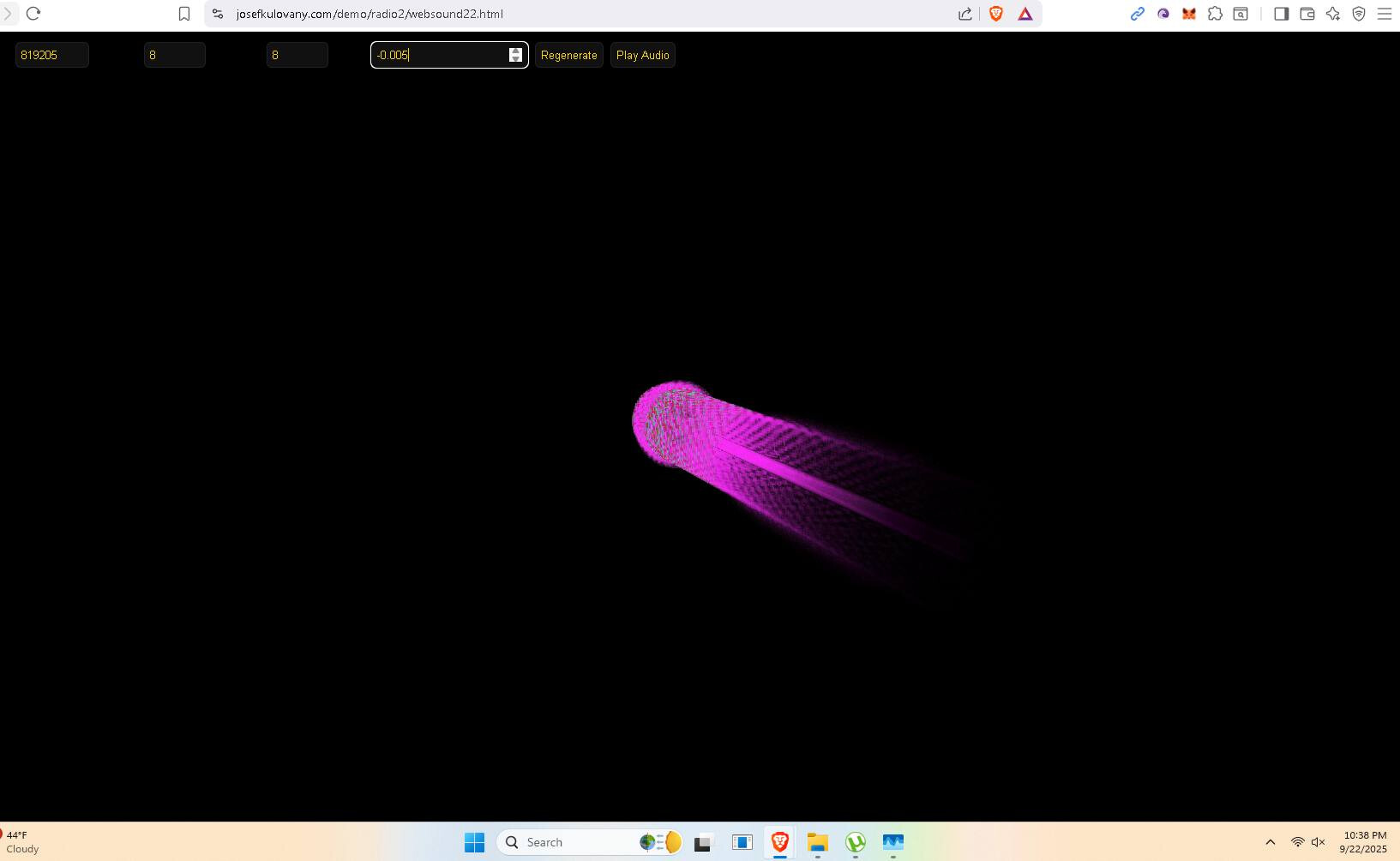This screenshot has height=861, width=1400.
Task: Open Brave Rewards triangle icon
Action: 1025,14
